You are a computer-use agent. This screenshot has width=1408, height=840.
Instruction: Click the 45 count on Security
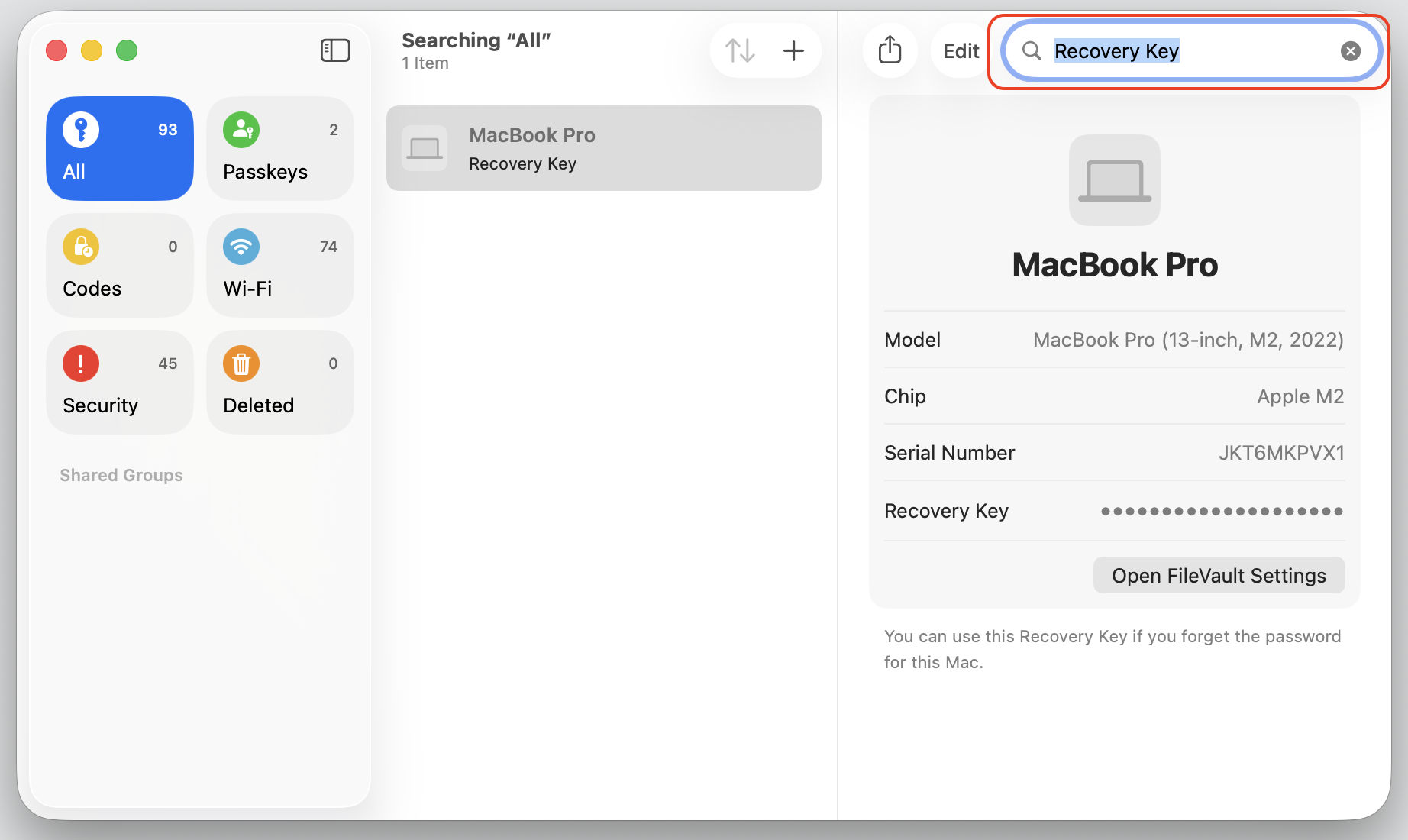(x=168, y=363)
